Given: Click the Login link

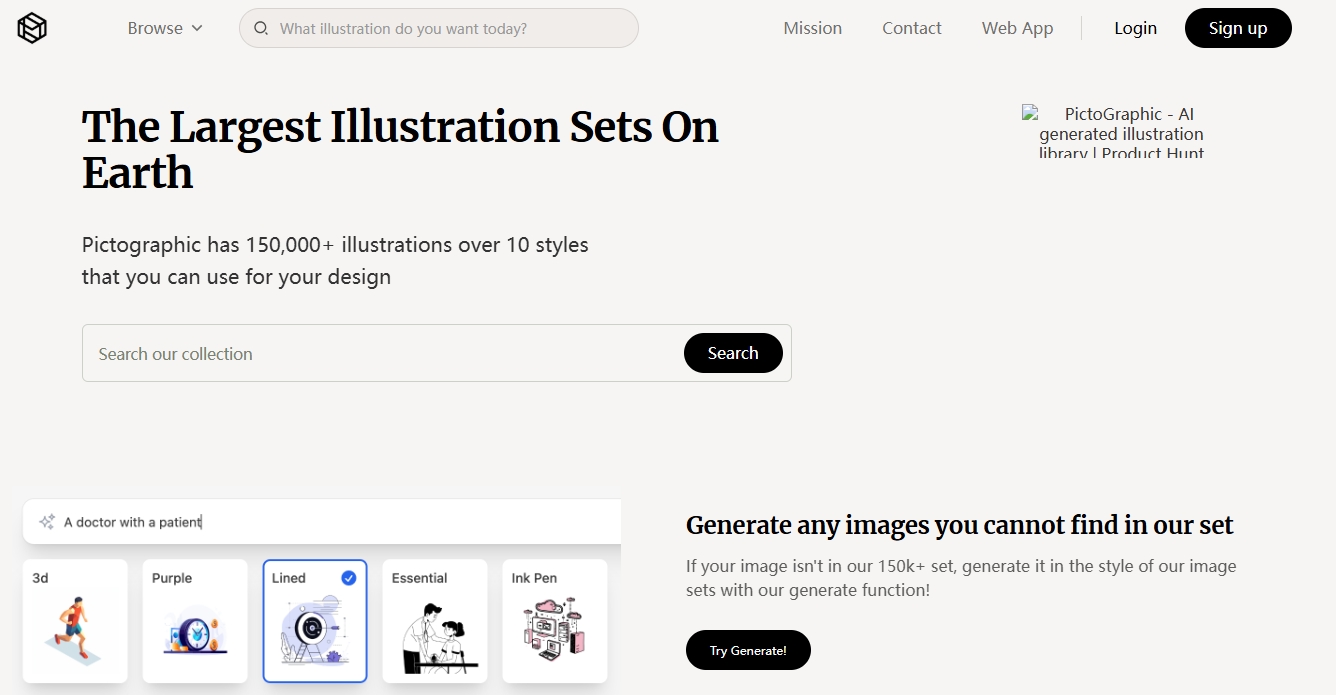Looking at the screenshot, I should (1135, 28).
